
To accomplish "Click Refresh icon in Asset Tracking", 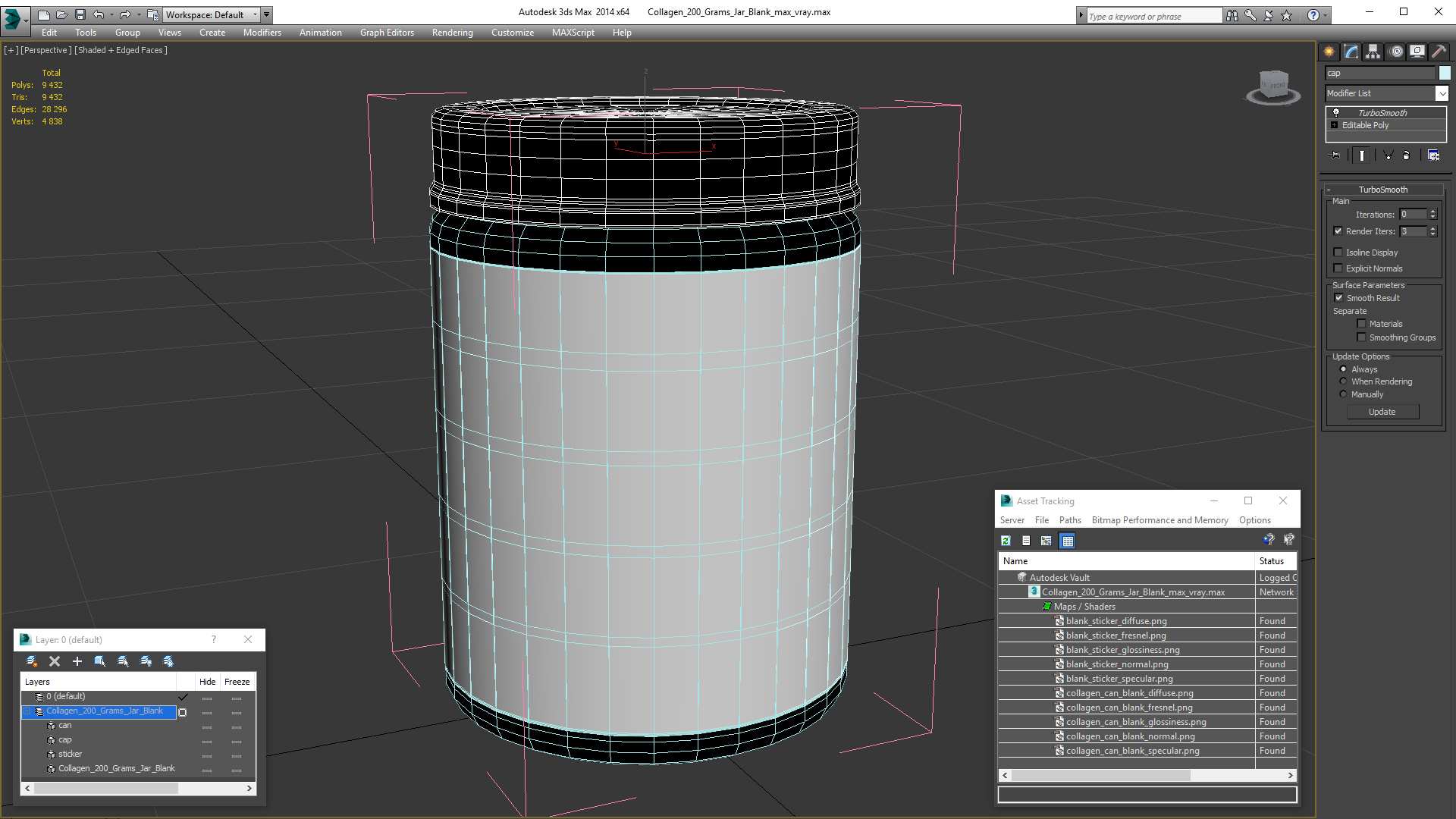I will click(1006, 541).
